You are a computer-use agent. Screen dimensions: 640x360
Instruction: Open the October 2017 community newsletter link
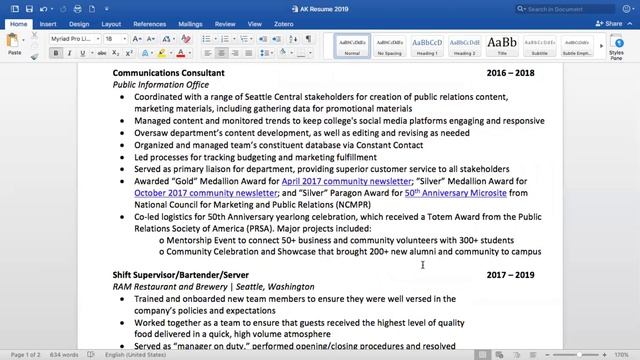coord(206,193)
